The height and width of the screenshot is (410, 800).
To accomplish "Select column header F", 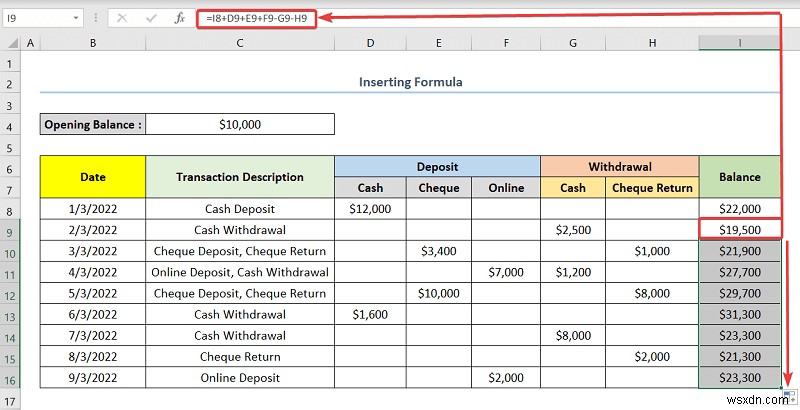I will (506, 43).
